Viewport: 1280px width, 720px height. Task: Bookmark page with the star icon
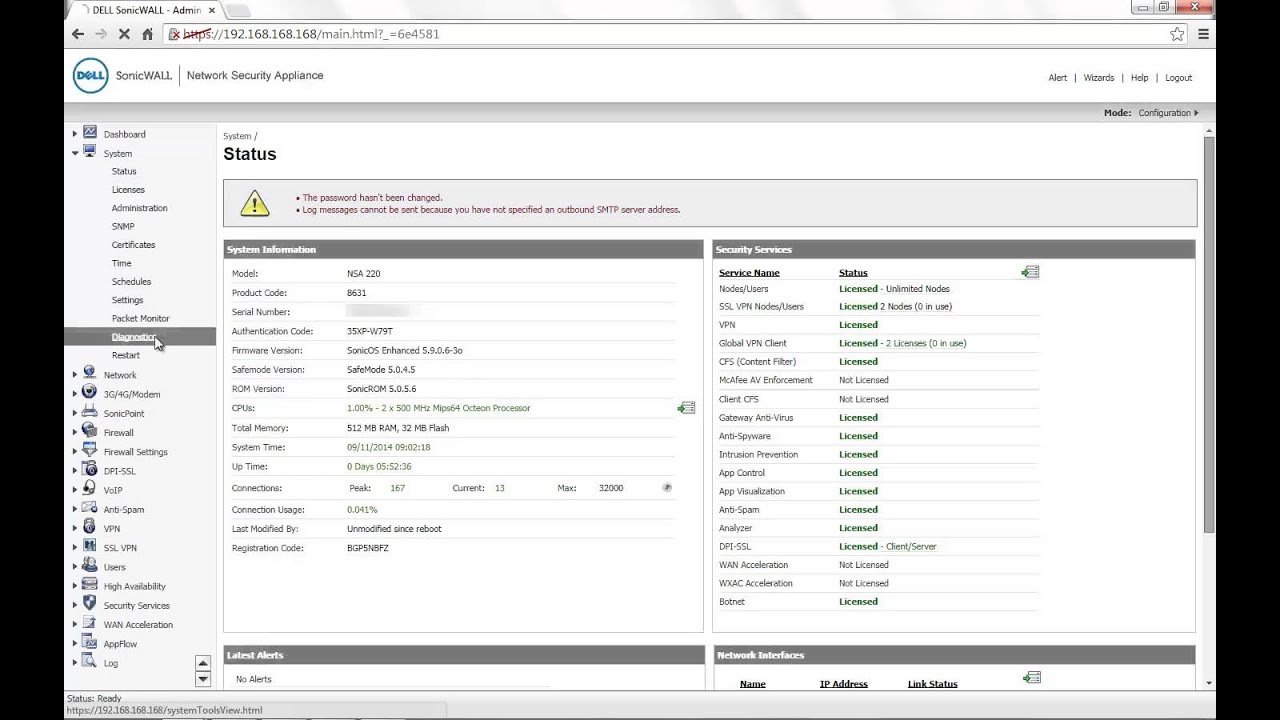point(1177,34)
